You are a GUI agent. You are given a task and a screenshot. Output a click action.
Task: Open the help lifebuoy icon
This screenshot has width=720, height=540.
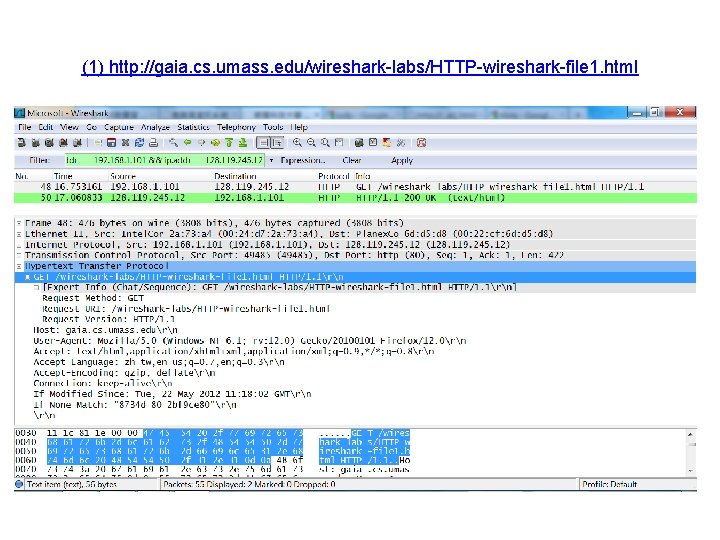pos(422,143)
